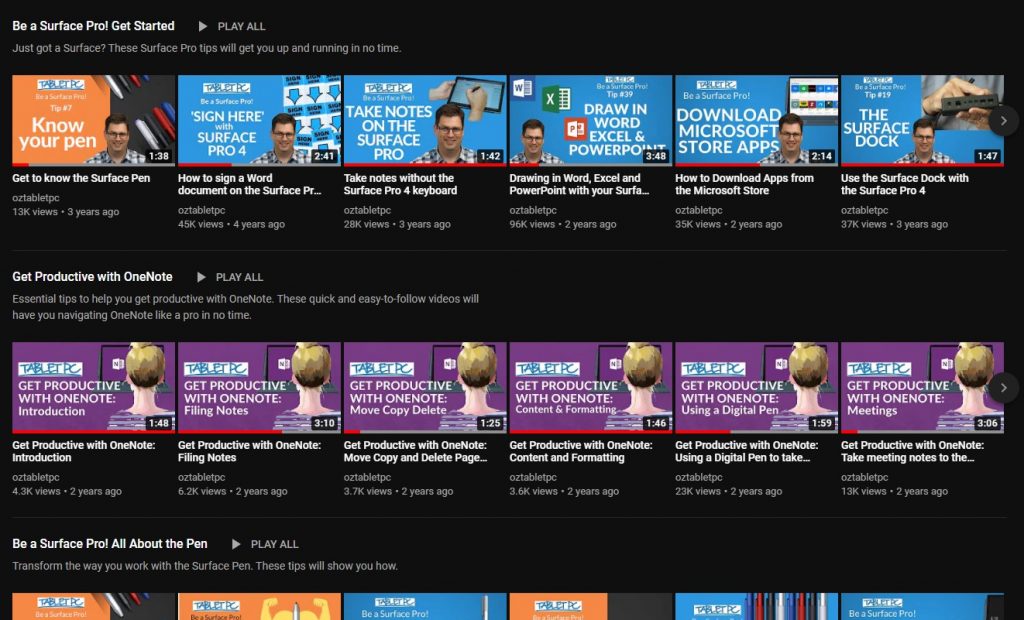
Task: Click the oztabletpc channel under 'Take meeting notes'
Action: 865,478
